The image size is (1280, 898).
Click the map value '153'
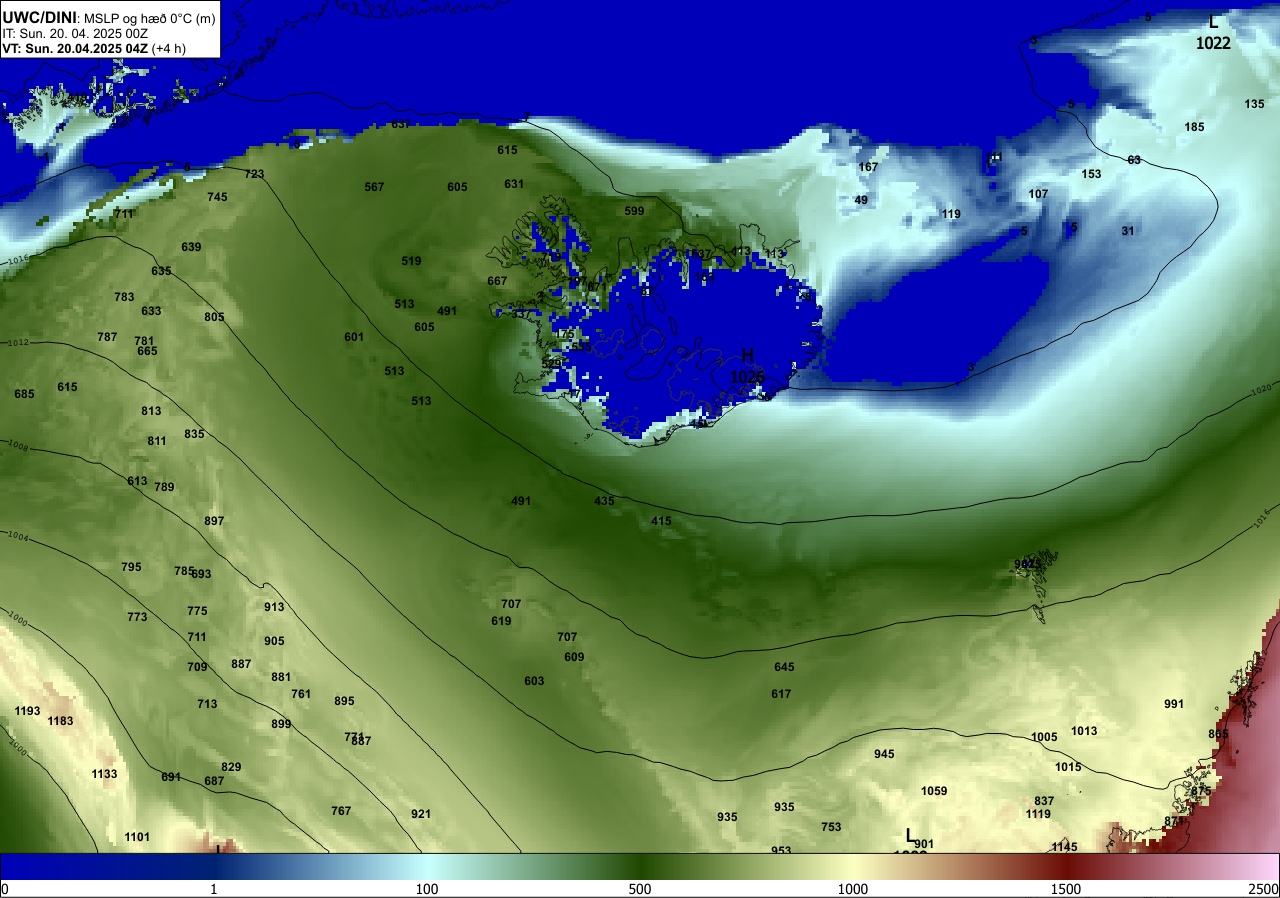pyautogui.click(x=1091, y=174)
